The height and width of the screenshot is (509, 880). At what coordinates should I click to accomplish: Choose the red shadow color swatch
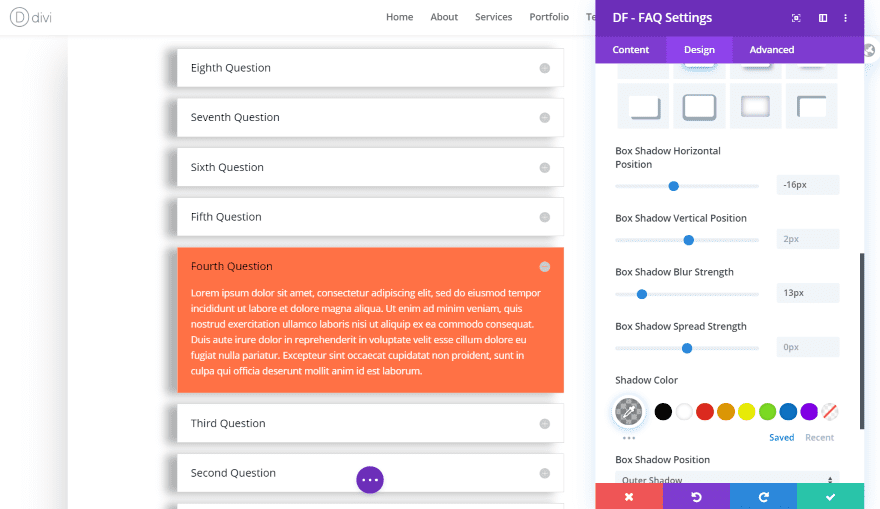(705, 411)
